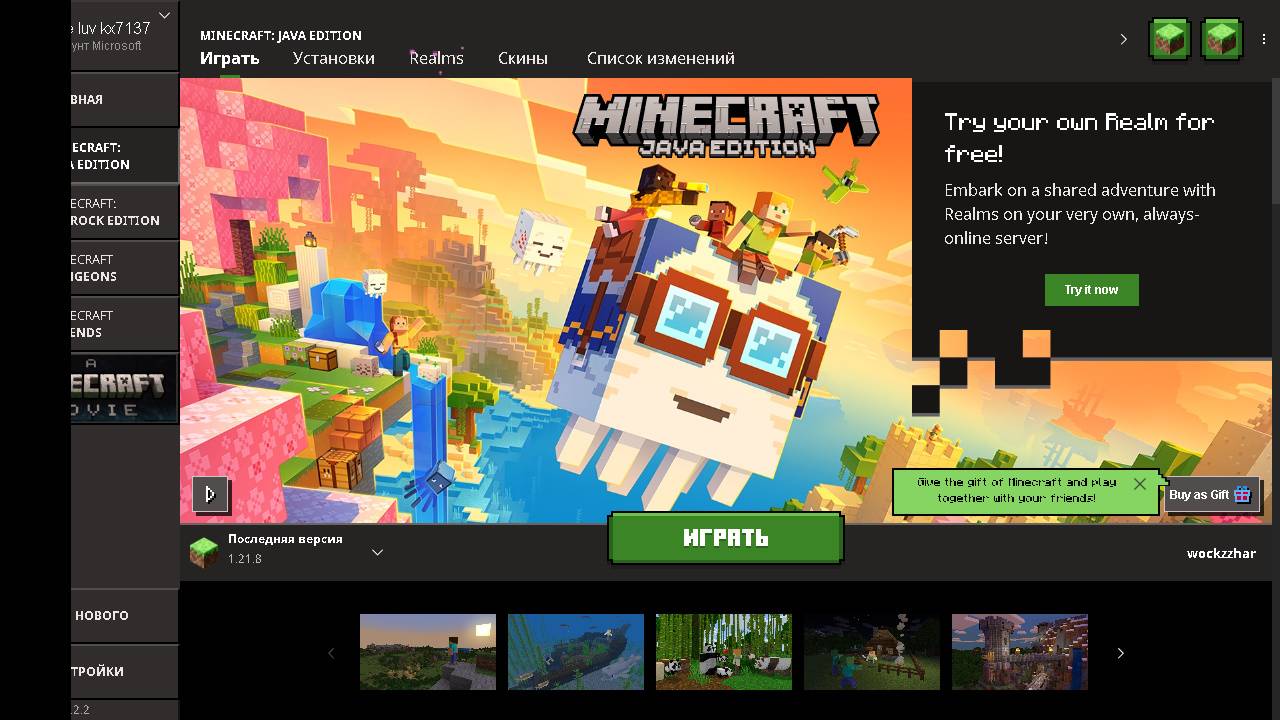The height and width of the screenshot is (720, 1280).
Task: Click the green ИГРАТЬ button
Action: (726, 538)
